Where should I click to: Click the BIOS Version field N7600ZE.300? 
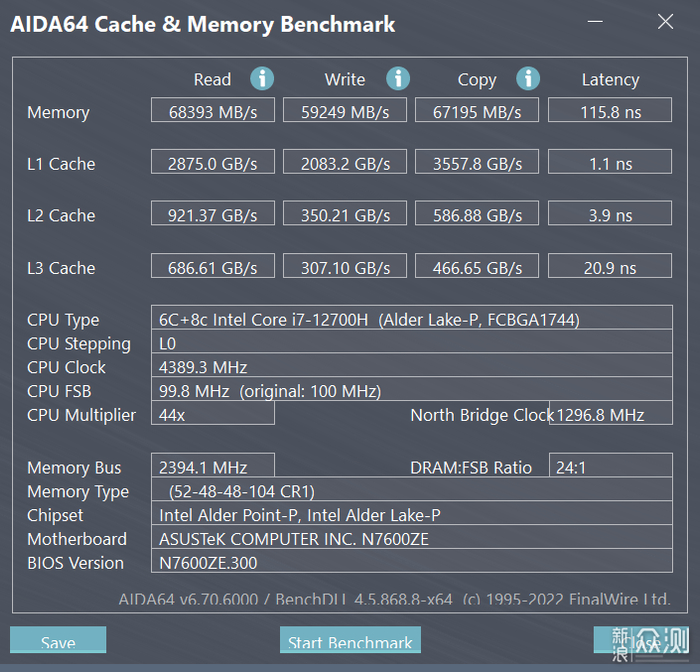pos(411,563)
